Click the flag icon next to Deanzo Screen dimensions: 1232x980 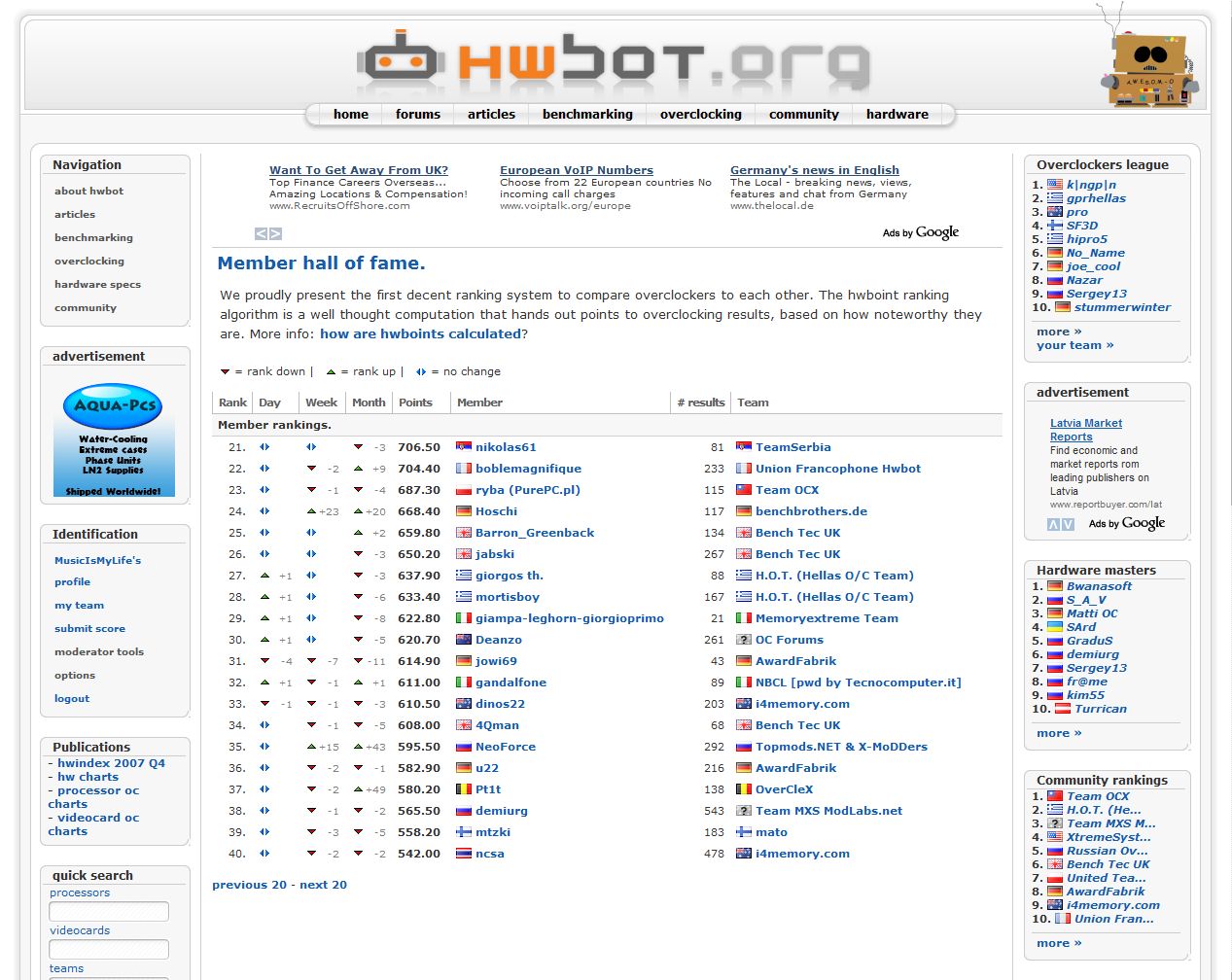click(x=464, y=640)
